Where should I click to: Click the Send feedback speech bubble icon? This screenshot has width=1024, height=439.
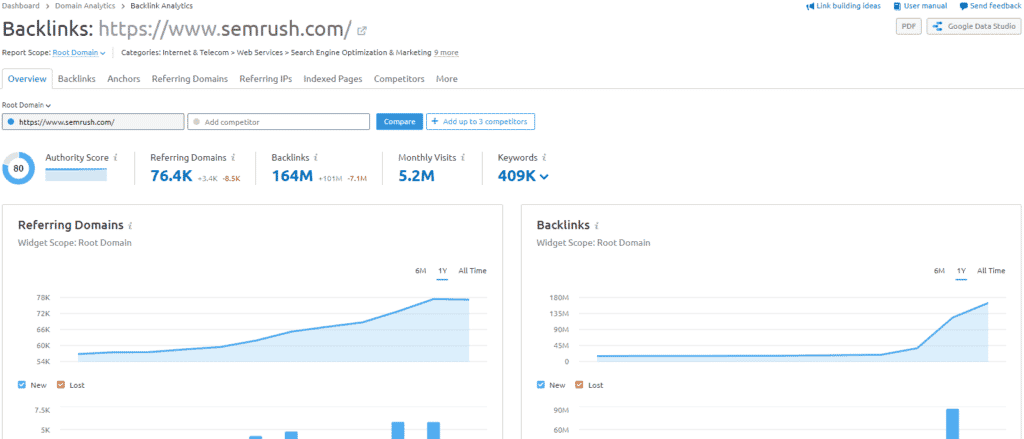pyautogui.click(x=963, y=6)
